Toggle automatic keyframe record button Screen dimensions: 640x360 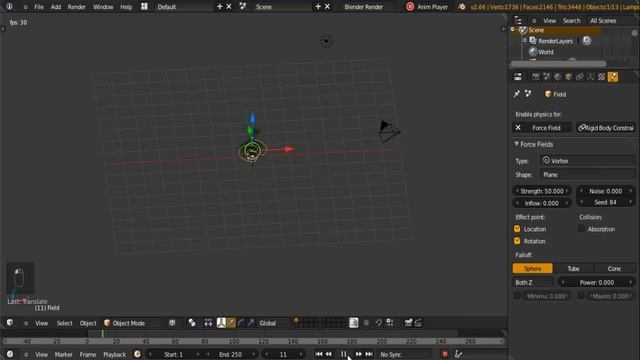pos(445,354)
